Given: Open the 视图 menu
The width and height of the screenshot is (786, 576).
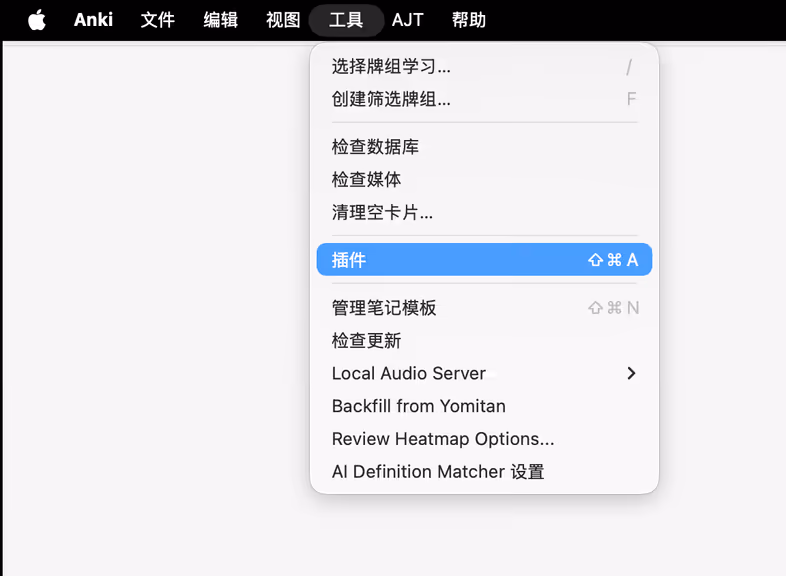Looking at the screenshot, I should tap(283, 20).
